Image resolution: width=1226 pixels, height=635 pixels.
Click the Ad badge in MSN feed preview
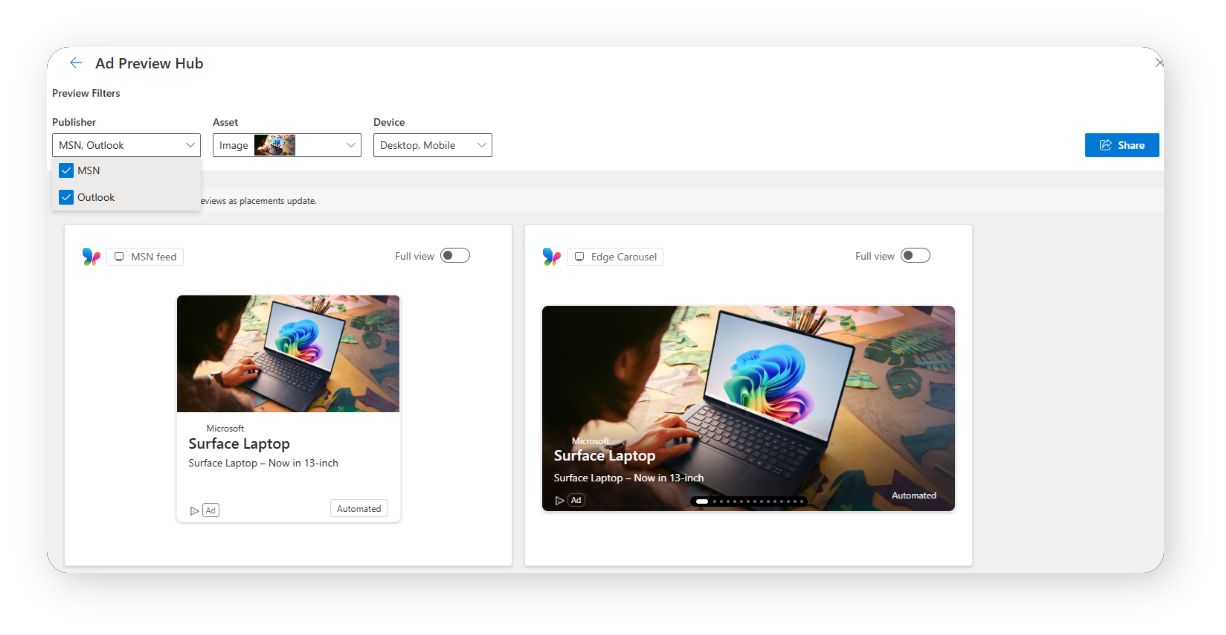pos(210,510)
